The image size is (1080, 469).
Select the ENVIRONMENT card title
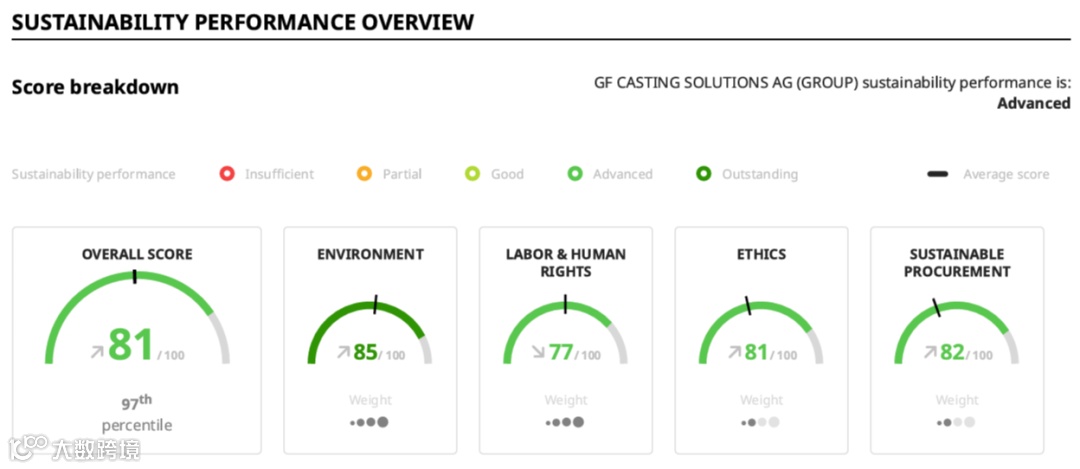[370, 255]
